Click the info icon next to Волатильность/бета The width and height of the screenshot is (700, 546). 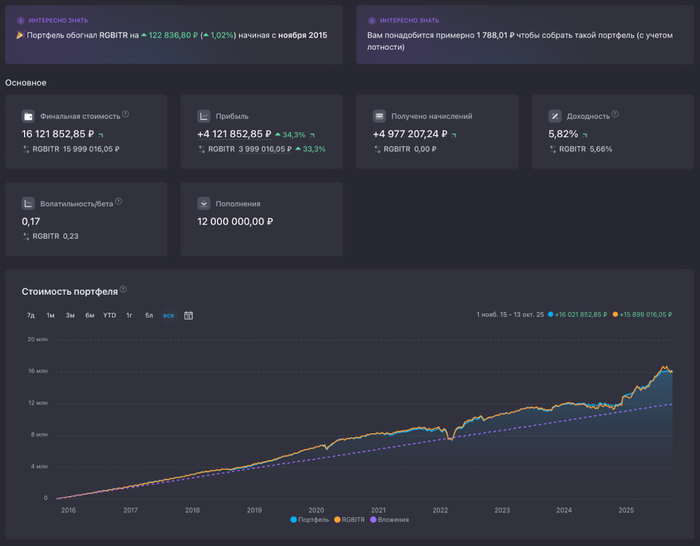tap(118, 202)
